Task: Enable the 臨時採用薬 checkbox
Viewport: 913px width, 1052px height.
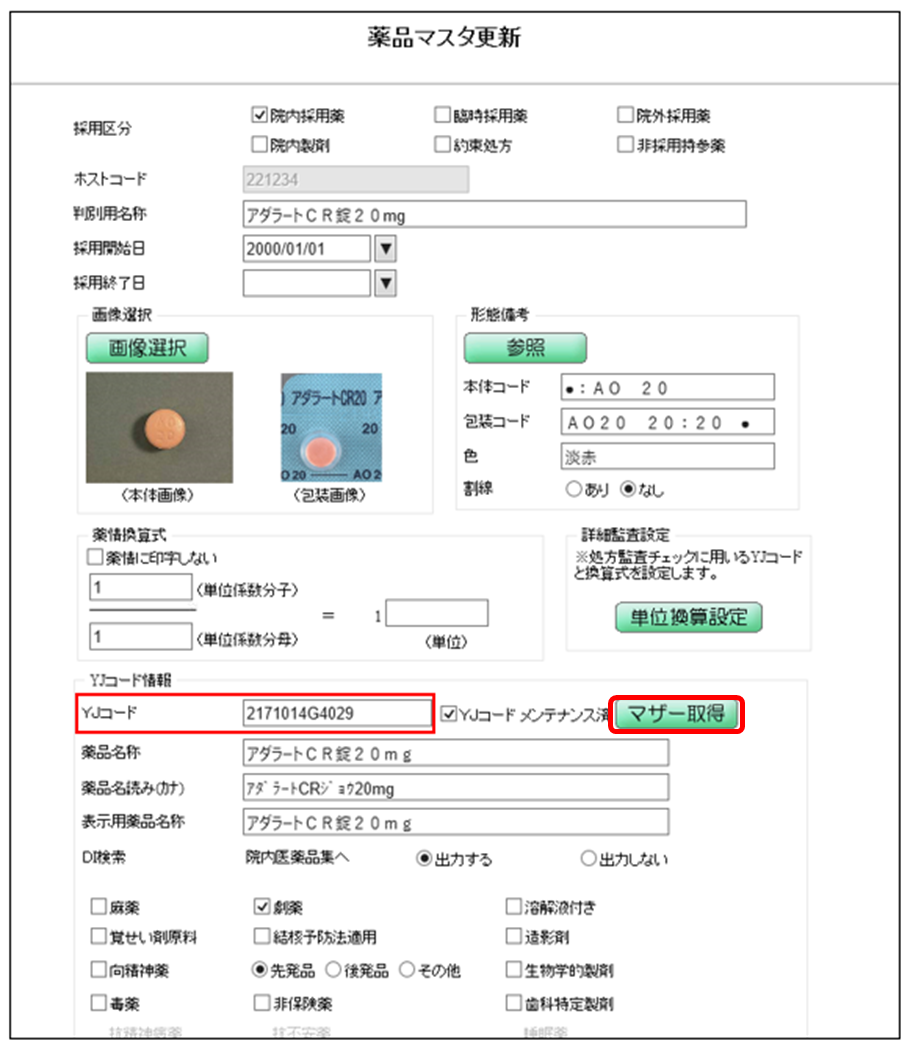Action: pyautogui.click(x=442, y=116)
